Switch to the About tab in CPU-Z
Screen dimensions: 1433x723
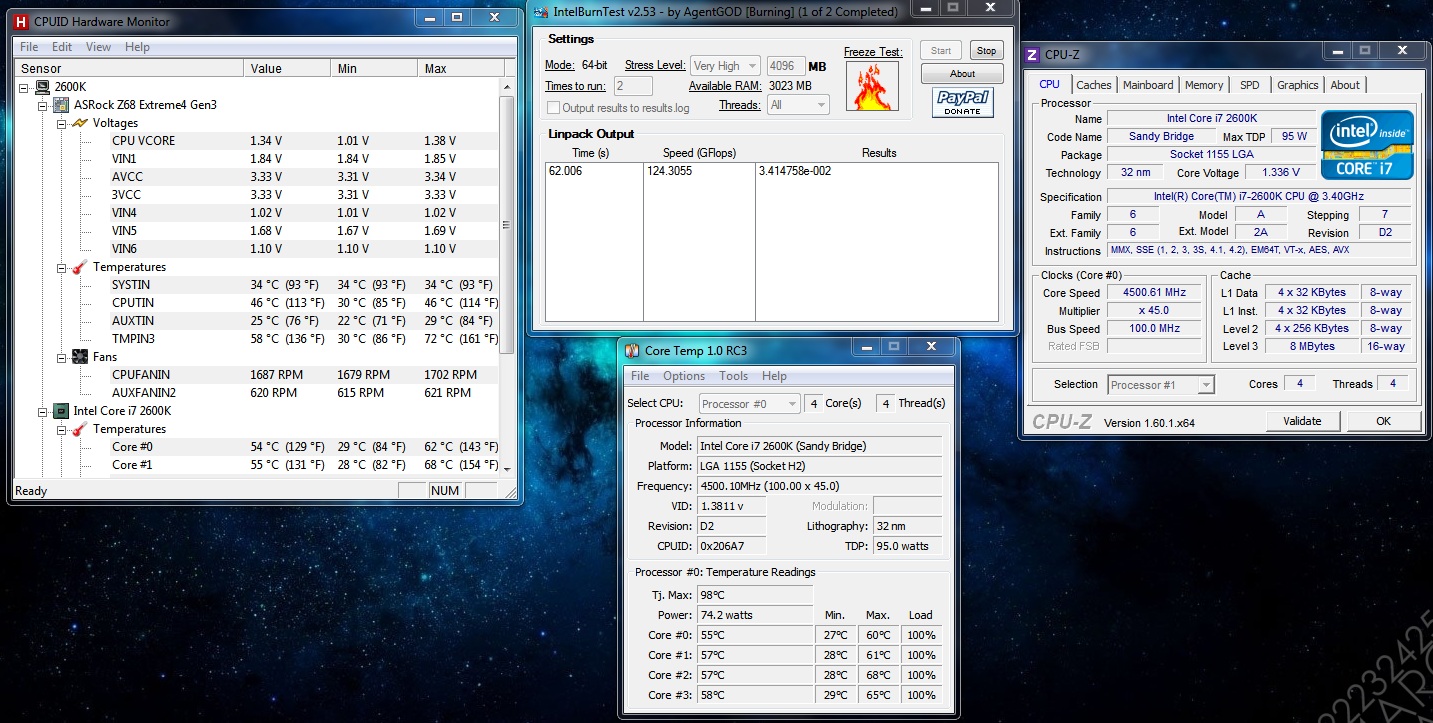(1344, 86)
